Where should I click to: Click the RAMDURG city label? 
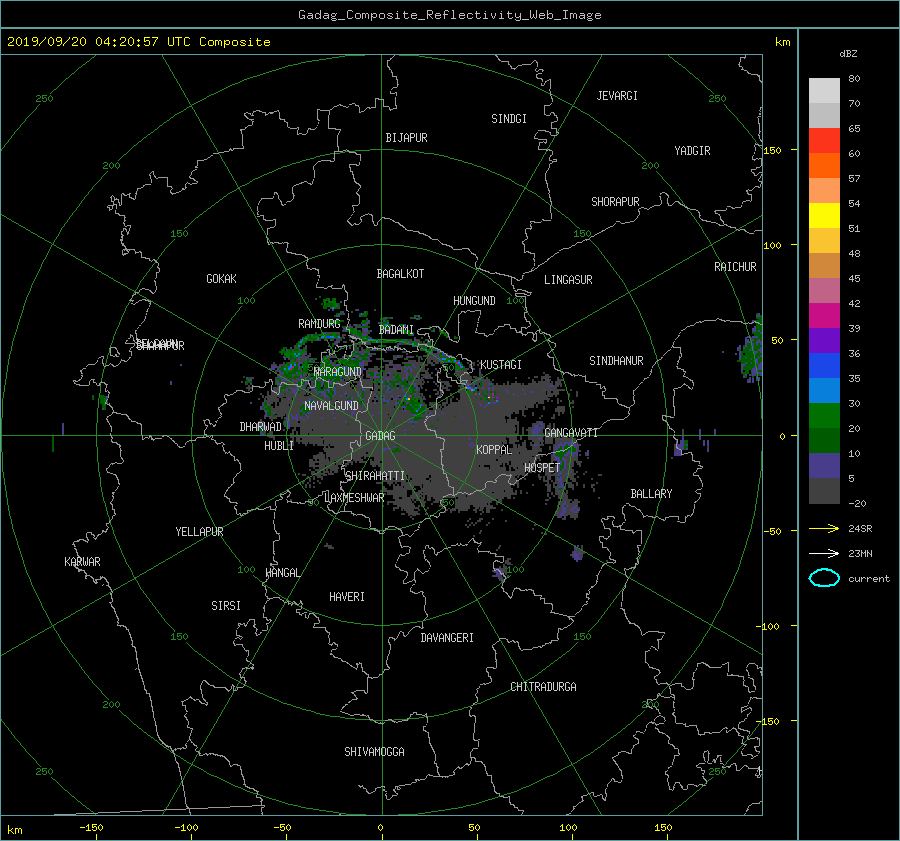(319, 324)
